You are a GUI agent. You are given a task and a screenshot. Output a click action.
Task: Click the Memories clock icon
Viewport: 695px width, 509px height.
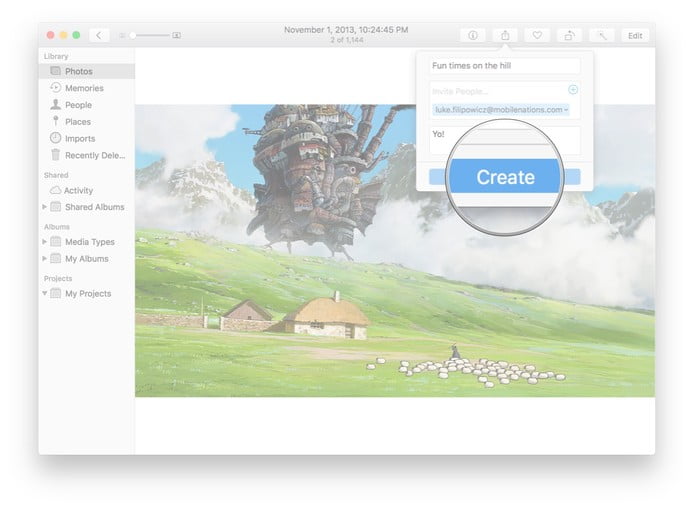[55, 88]
